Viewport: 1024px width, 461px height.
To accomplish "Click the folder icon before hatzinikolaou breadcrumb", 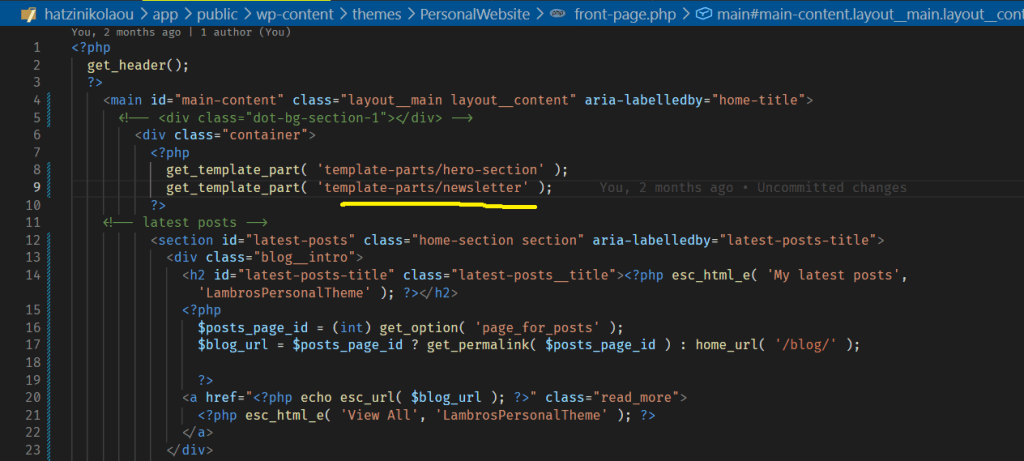I will tap(28, 13).
